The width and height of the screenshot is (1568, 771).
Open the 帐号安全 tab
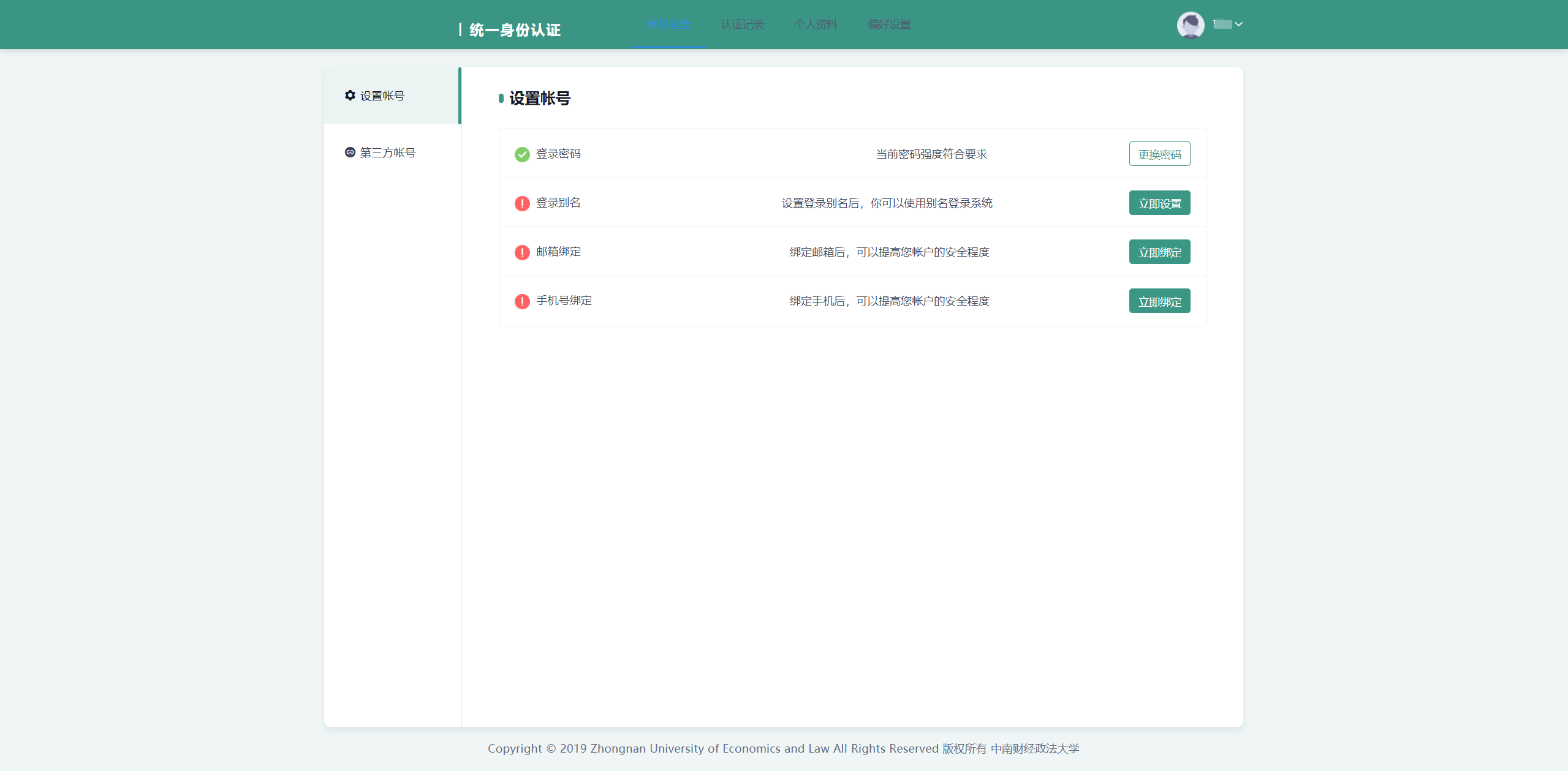click(668, 24)
